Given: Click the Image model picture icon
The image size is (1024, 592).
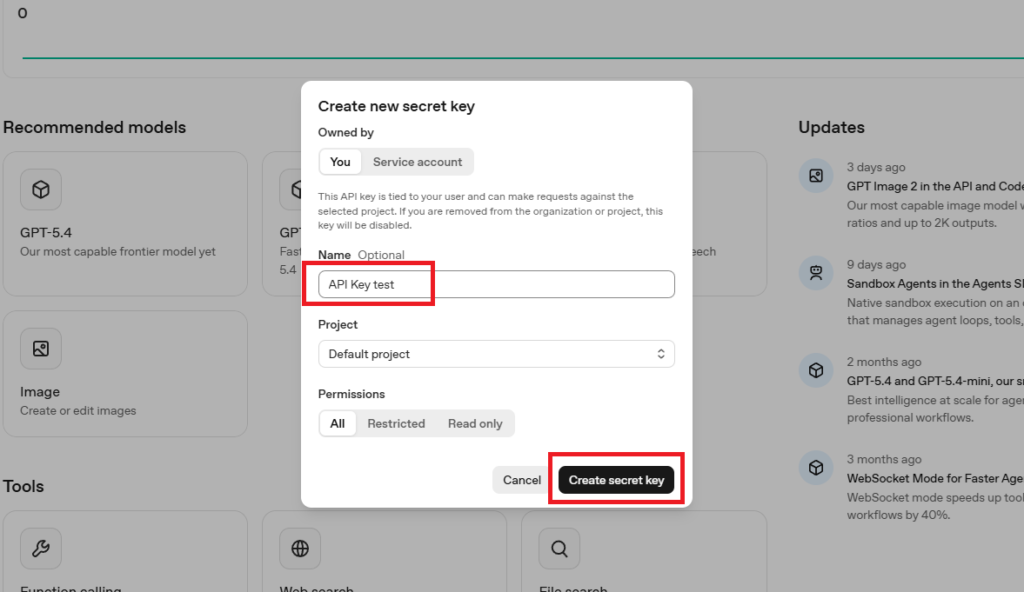Looking at the screenshot, I should [x=41, y=349].
